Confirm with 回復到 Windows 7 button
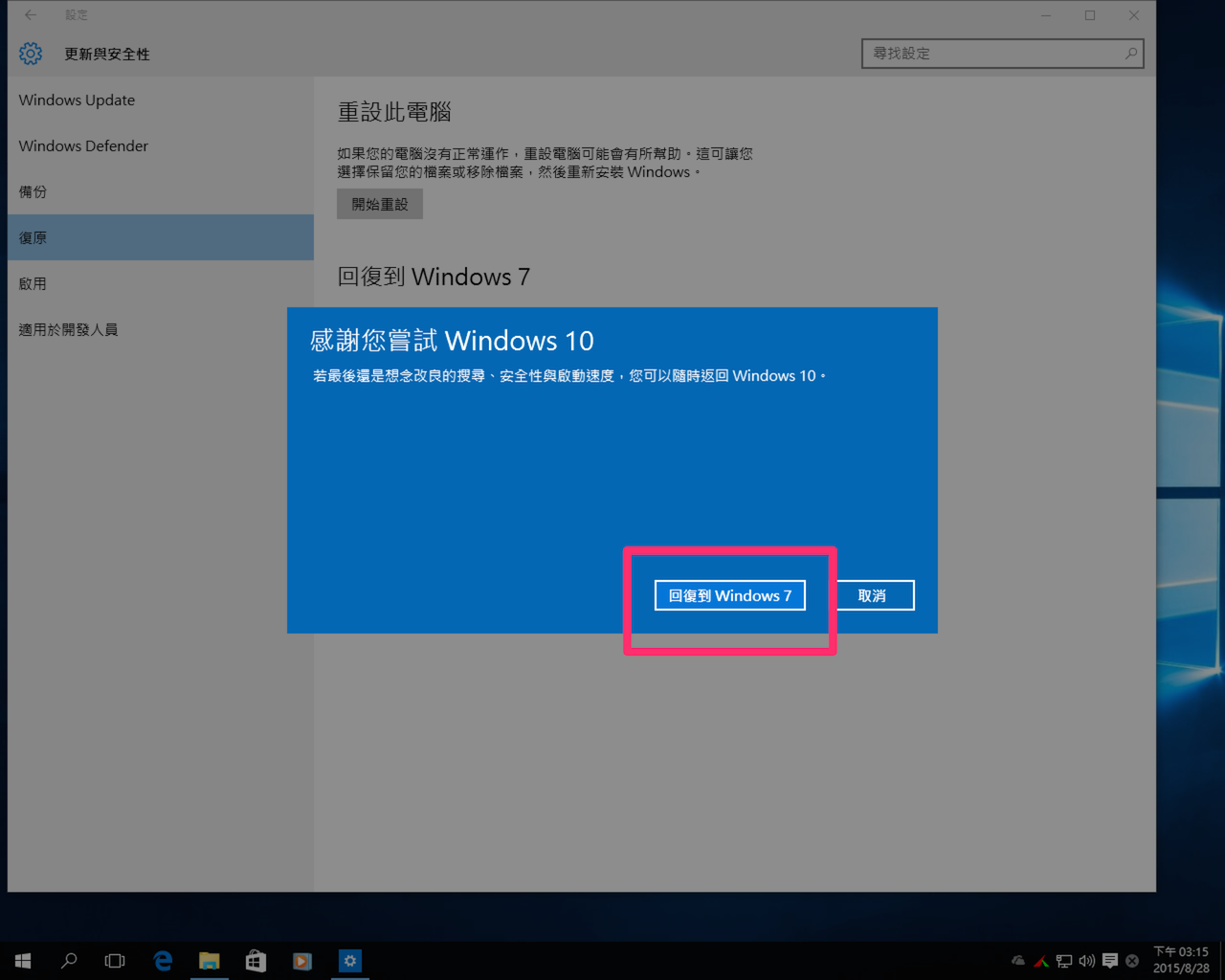Viewport: 1225px width, 980px height. pyautogui.click(x=730, y=595)
